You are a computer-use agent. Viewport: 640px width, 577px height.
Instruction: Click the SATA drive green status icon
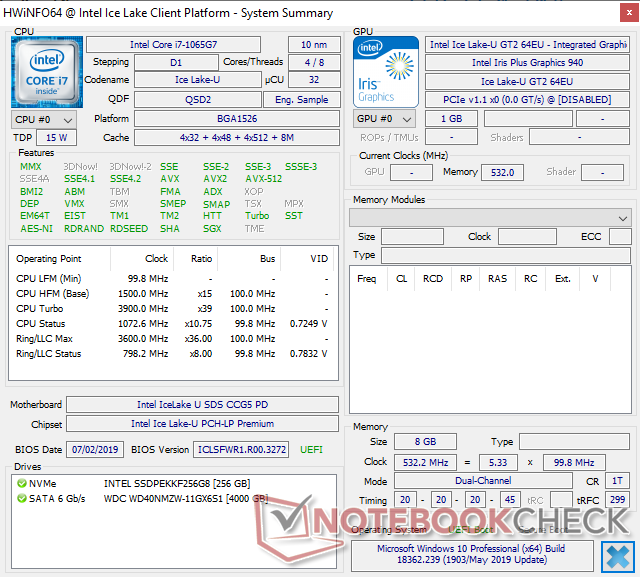point(21,498)
